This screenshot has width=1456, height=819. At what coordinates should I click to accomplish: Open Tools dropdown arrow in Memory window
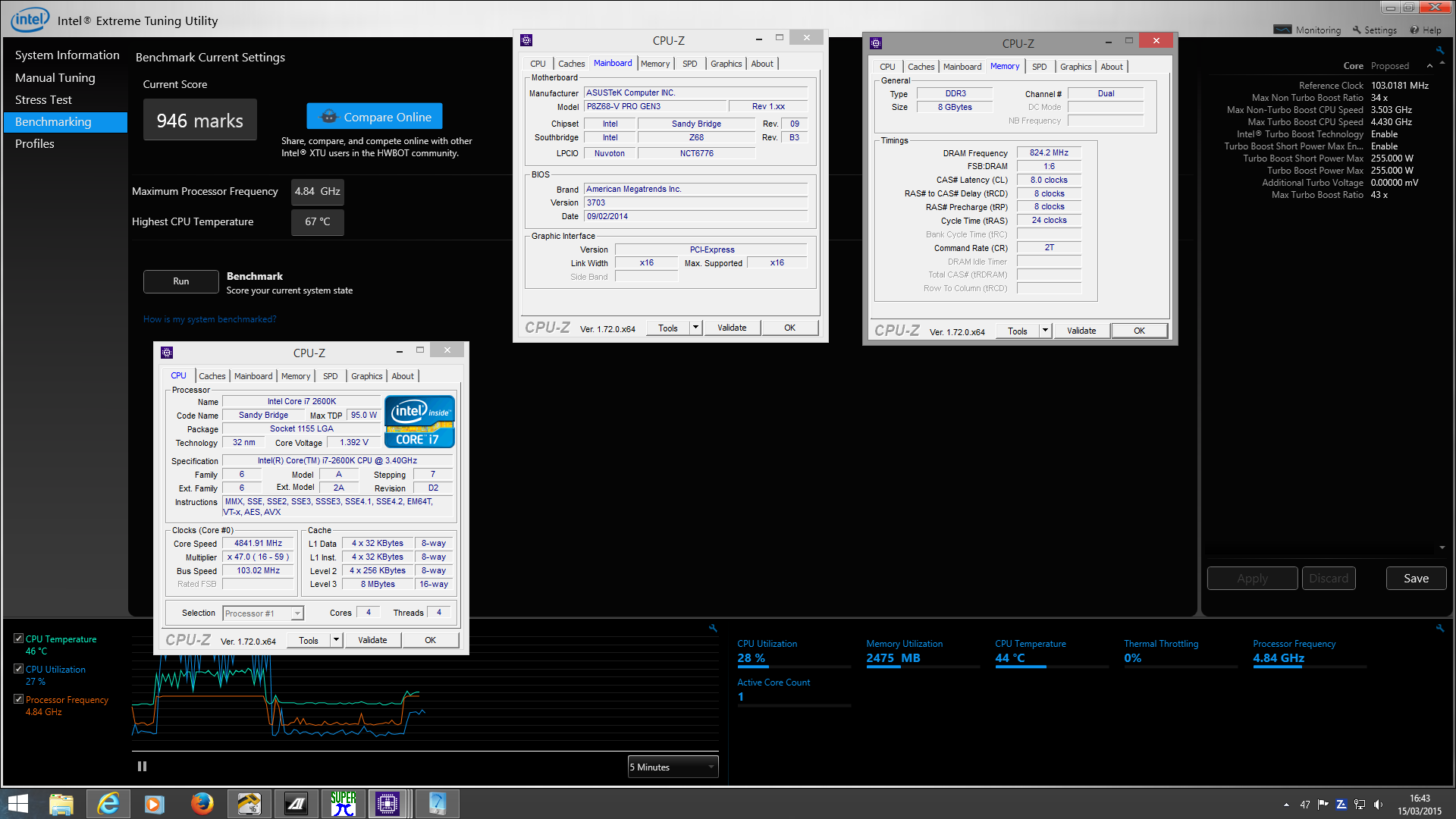(1045, 331)
